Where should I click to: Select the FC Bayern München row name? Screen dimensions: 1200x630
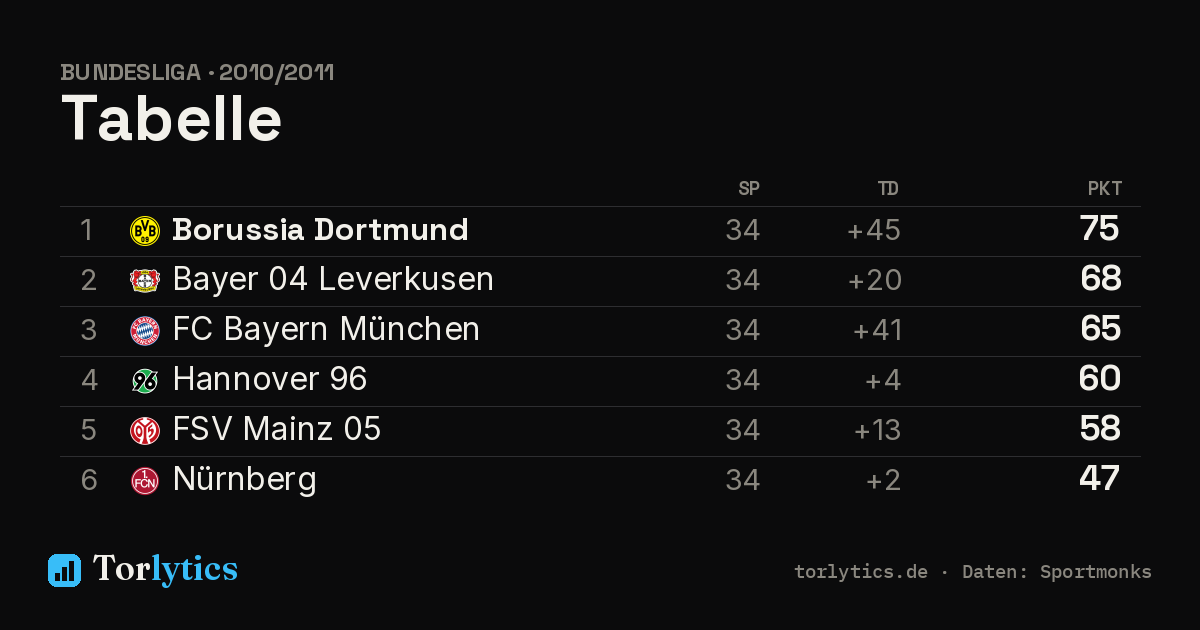tap(326, 330)
